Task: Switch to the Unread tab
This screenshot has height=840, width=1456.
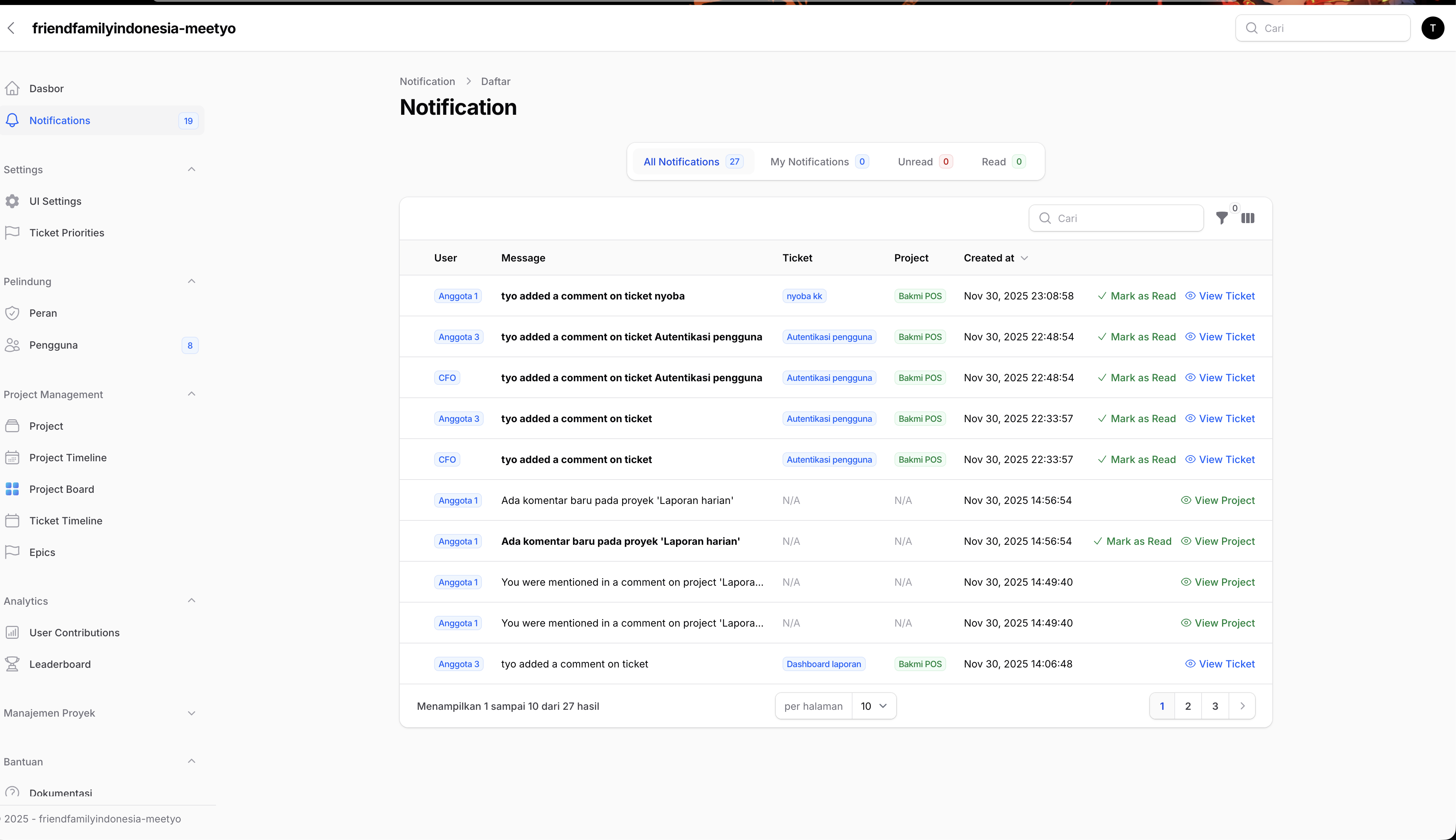Action: coord(924,162)
